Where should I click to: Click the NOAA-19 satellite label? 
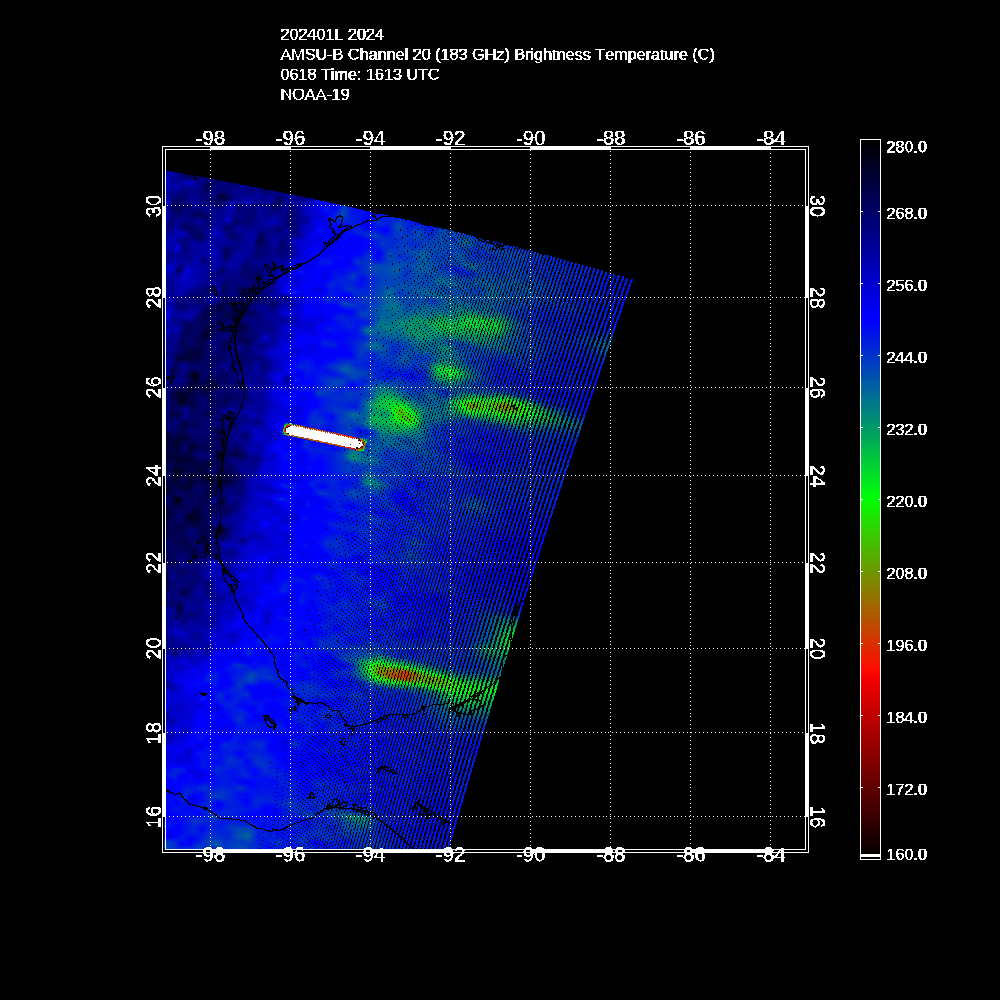click(x=316, y=95)
